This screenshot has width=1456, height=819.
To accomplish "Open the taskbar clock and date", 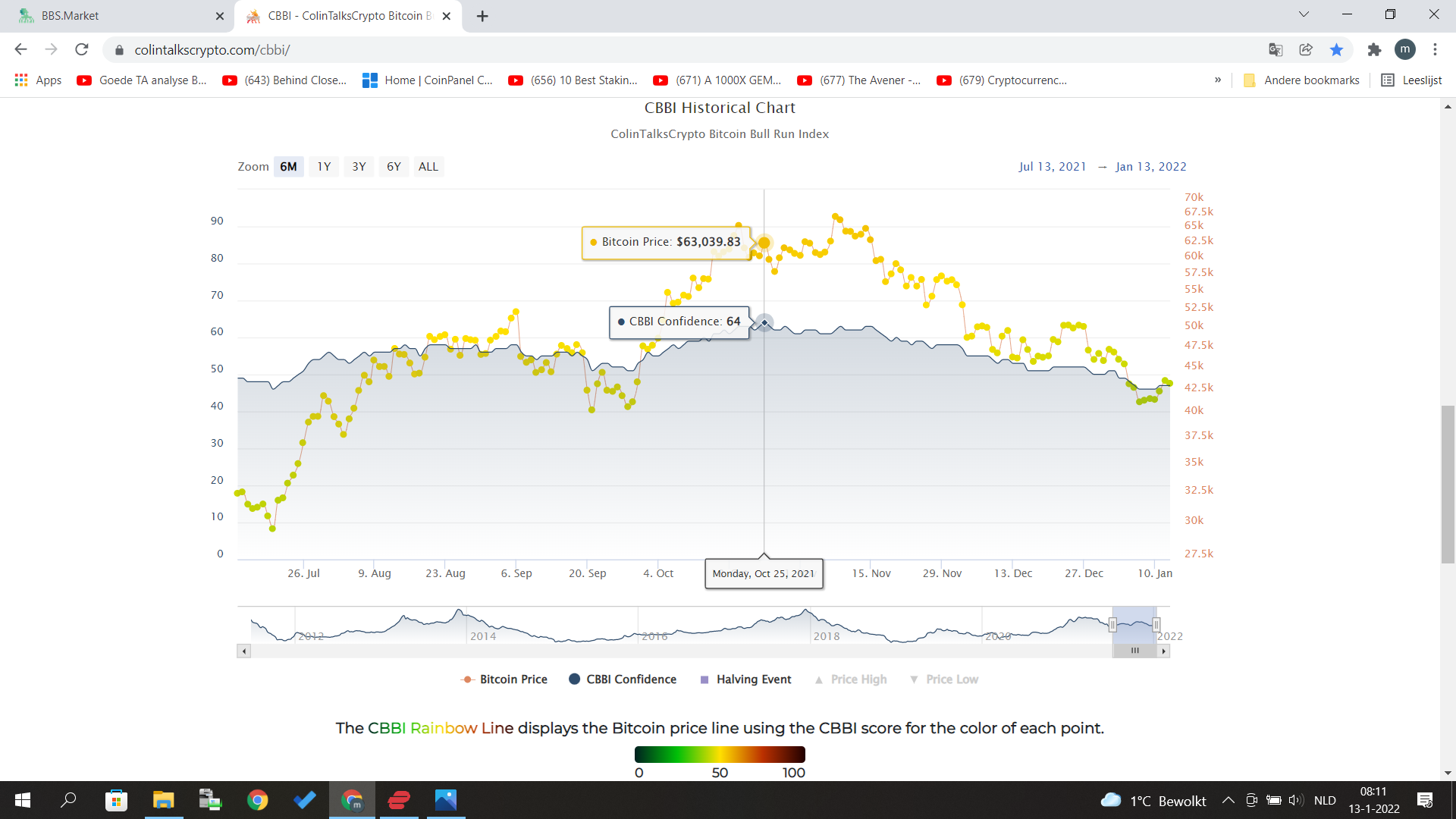I will (1373, 800).
